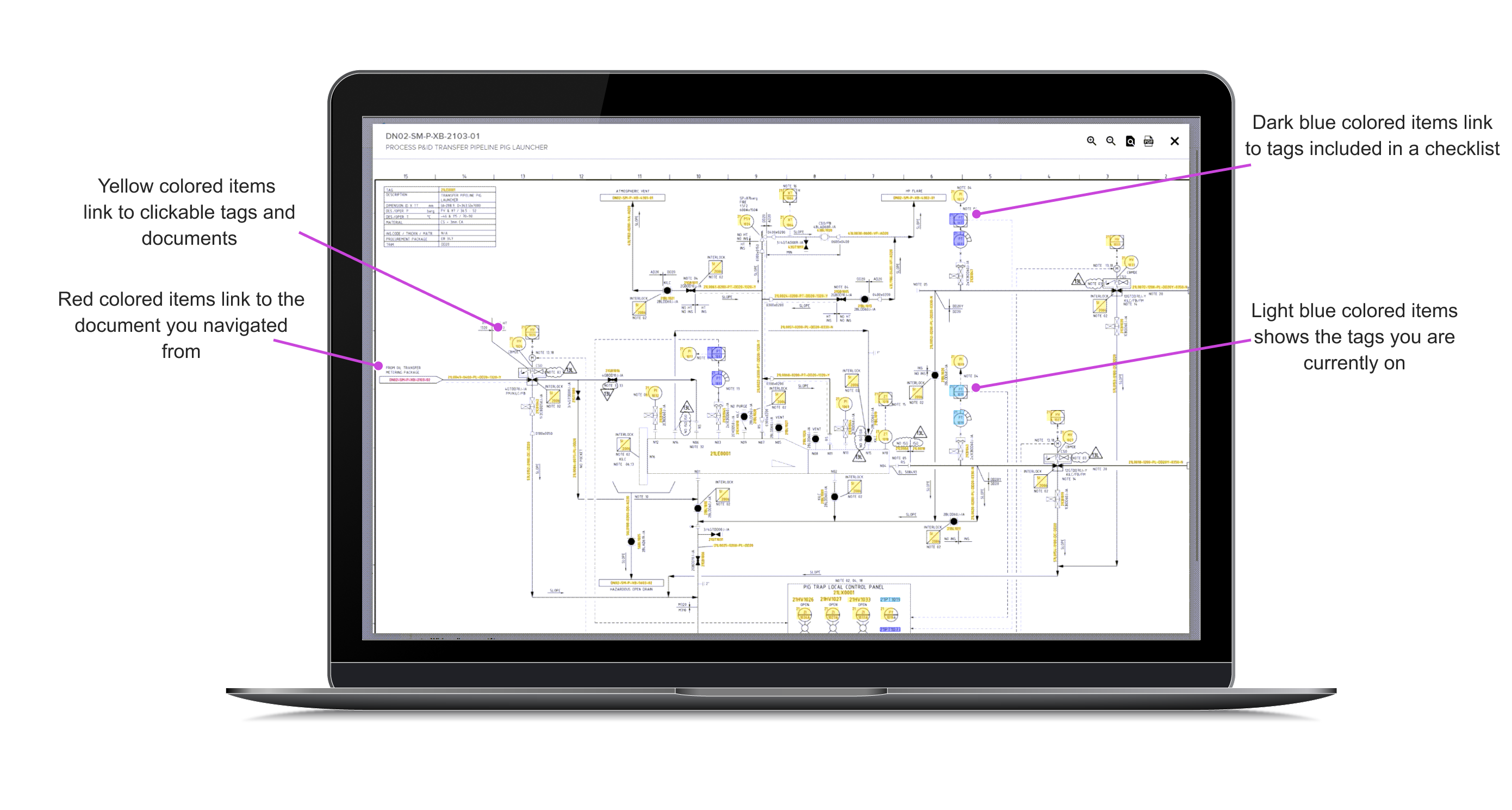The image size is (1512, 810).
Task: Click the dark blue PT square beside PI 1011
Action: click(x=717, y=353)
